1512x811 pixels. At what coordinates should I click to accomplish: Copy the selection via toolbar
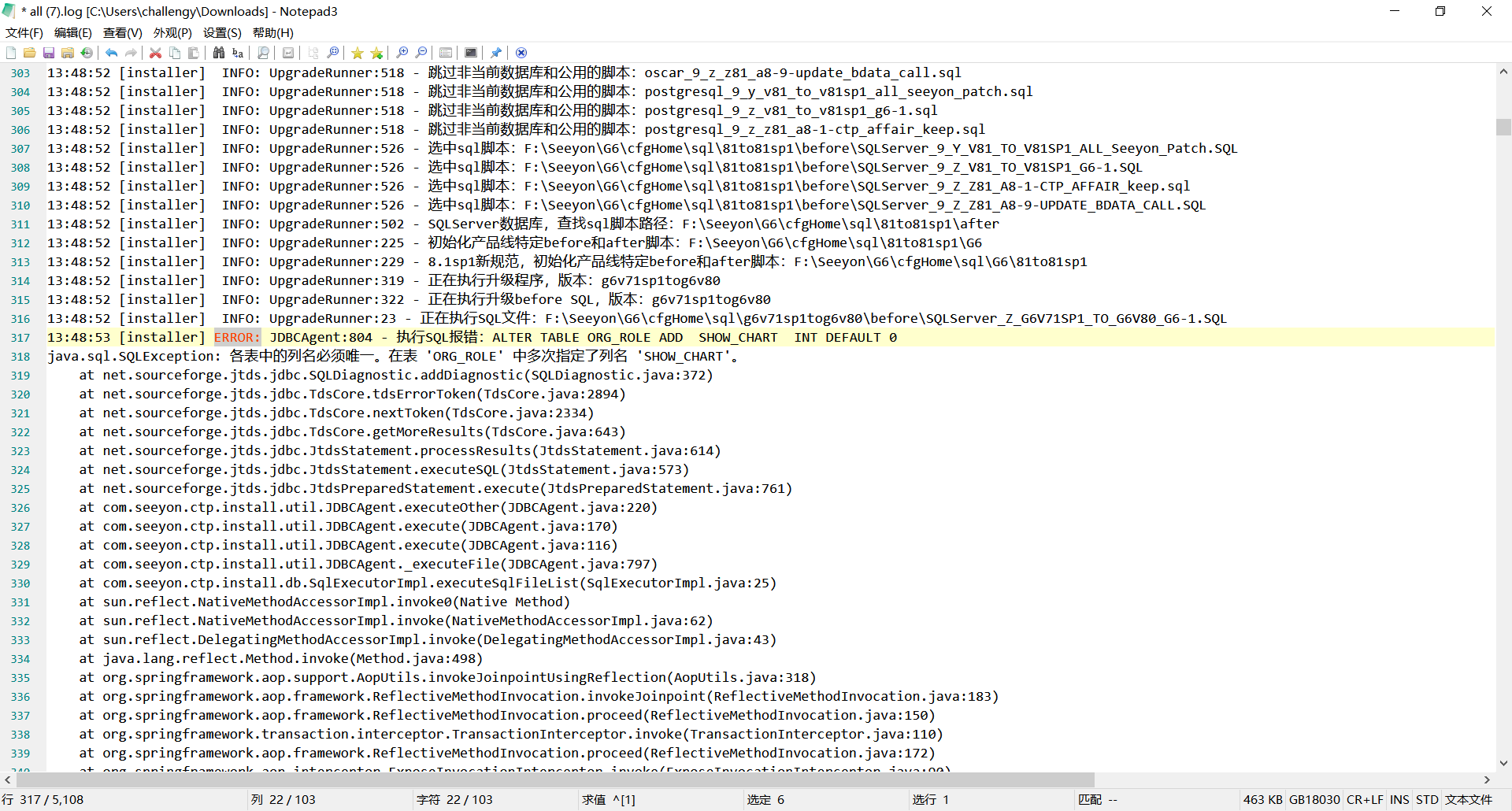(x=175, y=53)
